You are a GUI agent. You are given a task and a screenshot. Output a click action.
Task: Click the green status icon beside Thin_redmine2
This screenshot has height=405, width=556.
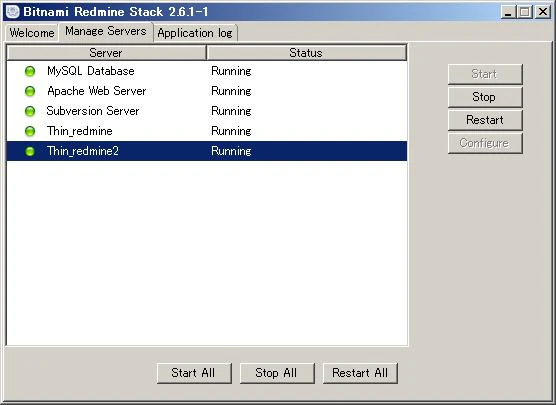[x=30, y=151]
